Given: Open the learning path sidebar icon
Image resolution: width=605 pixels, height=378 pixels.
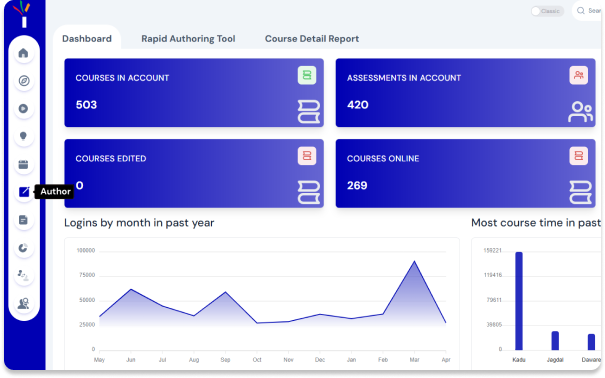Looking at the screenshot, I should tap(24, 275).
